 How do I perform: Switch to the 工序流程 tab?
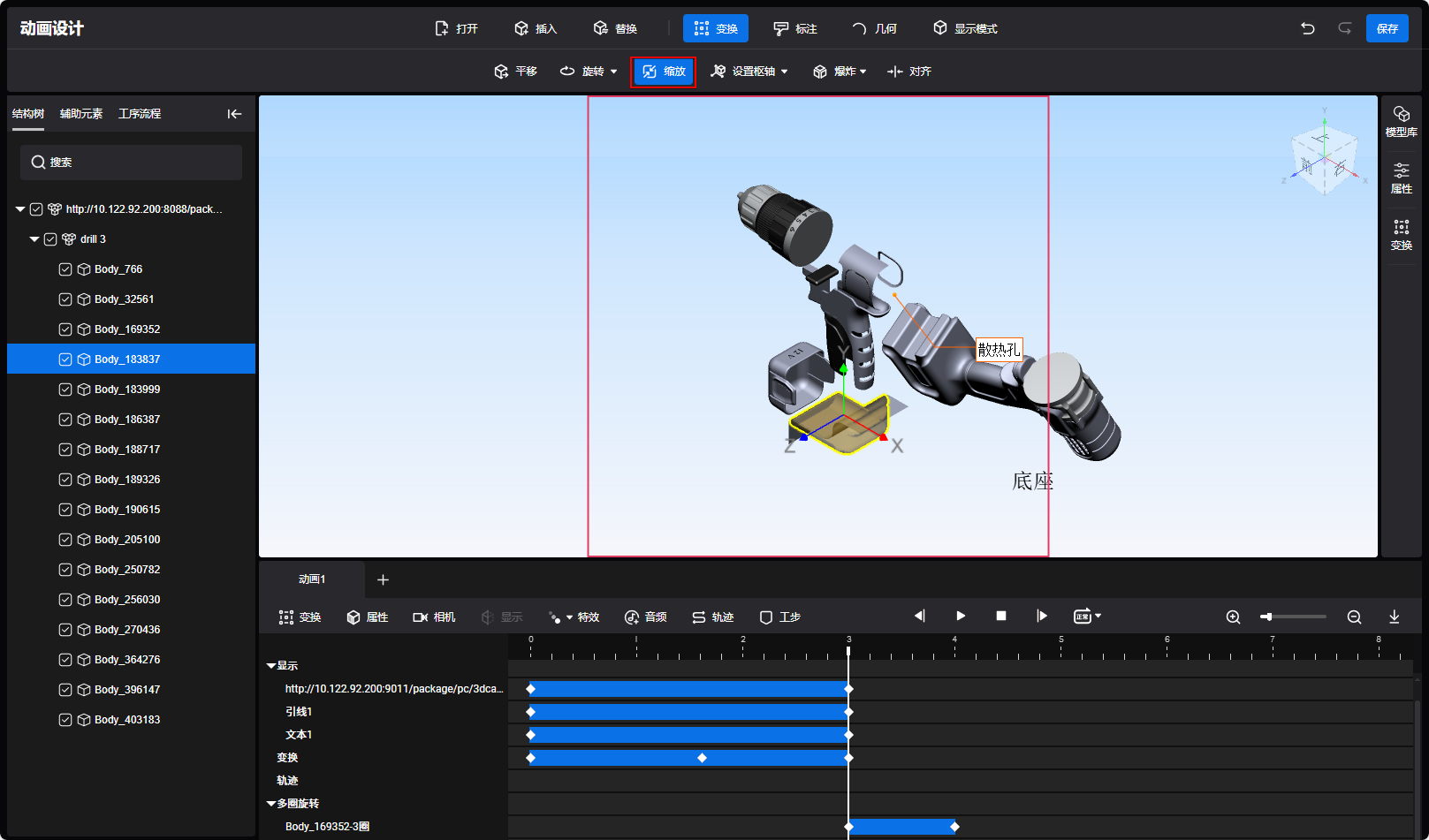click(x=140, y=114)
